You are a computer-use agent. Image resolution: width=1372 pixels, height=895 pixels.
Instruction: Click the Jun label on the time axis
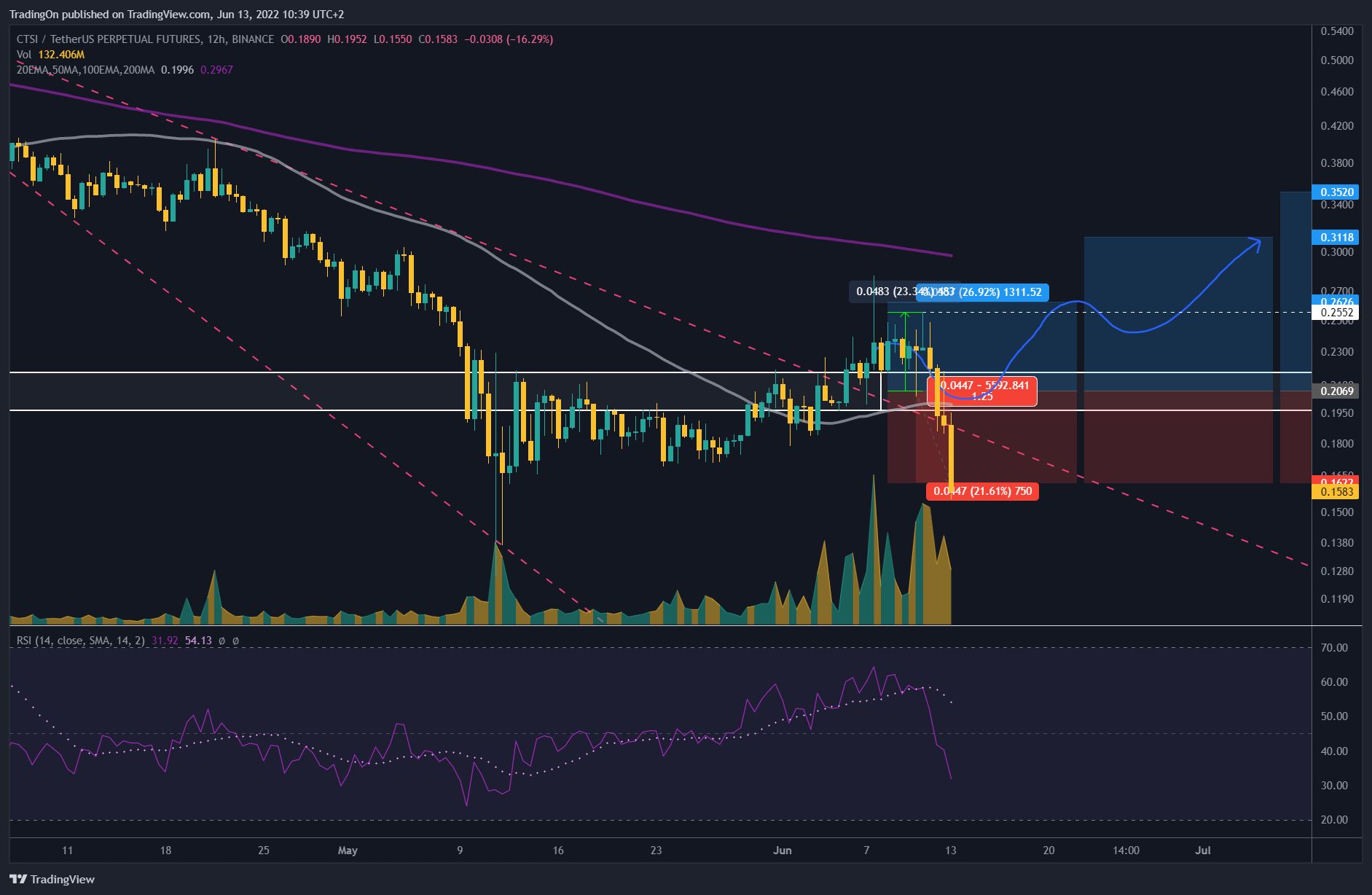pyautogui.click(x=782, y=851)
